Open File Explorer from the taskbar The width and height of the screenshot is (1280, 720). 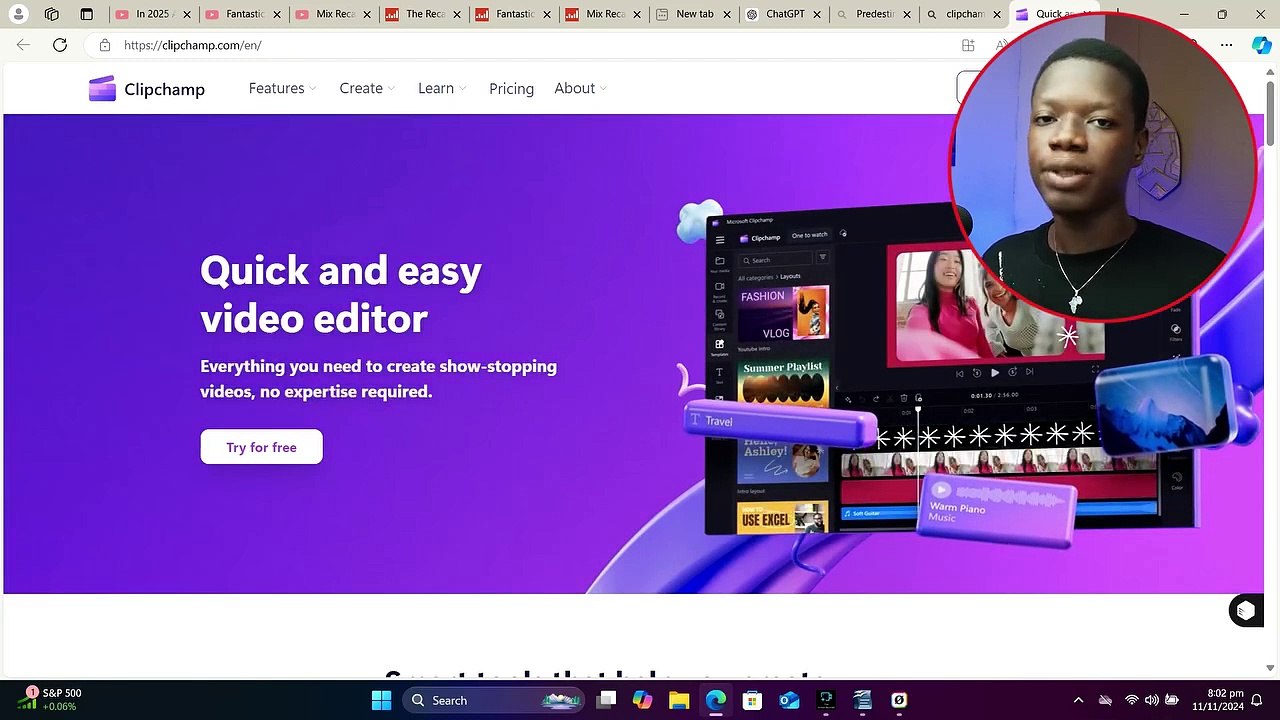pos(679,700)
